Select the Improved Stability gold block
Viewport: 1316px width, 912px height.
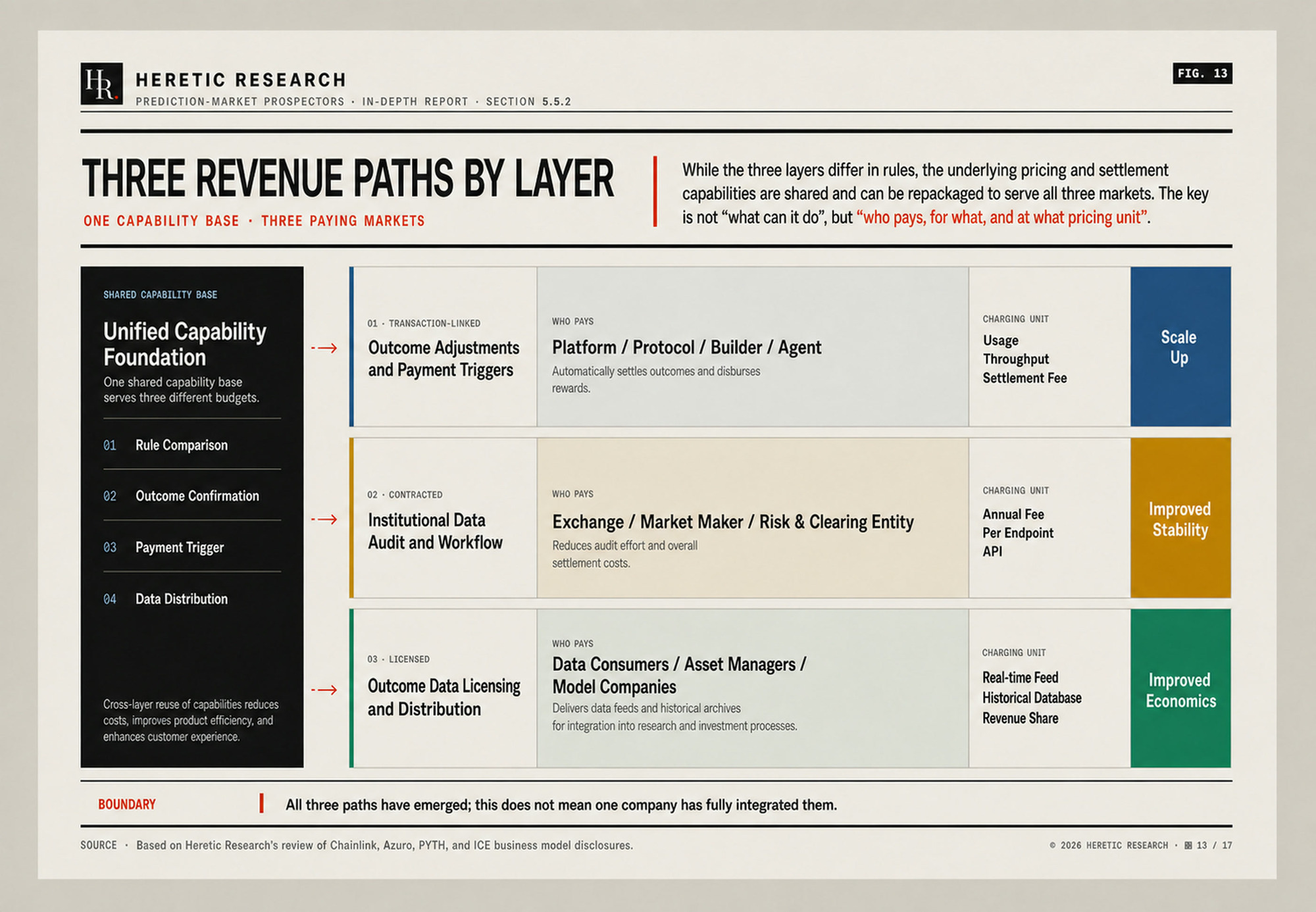tap(1180, 518)
